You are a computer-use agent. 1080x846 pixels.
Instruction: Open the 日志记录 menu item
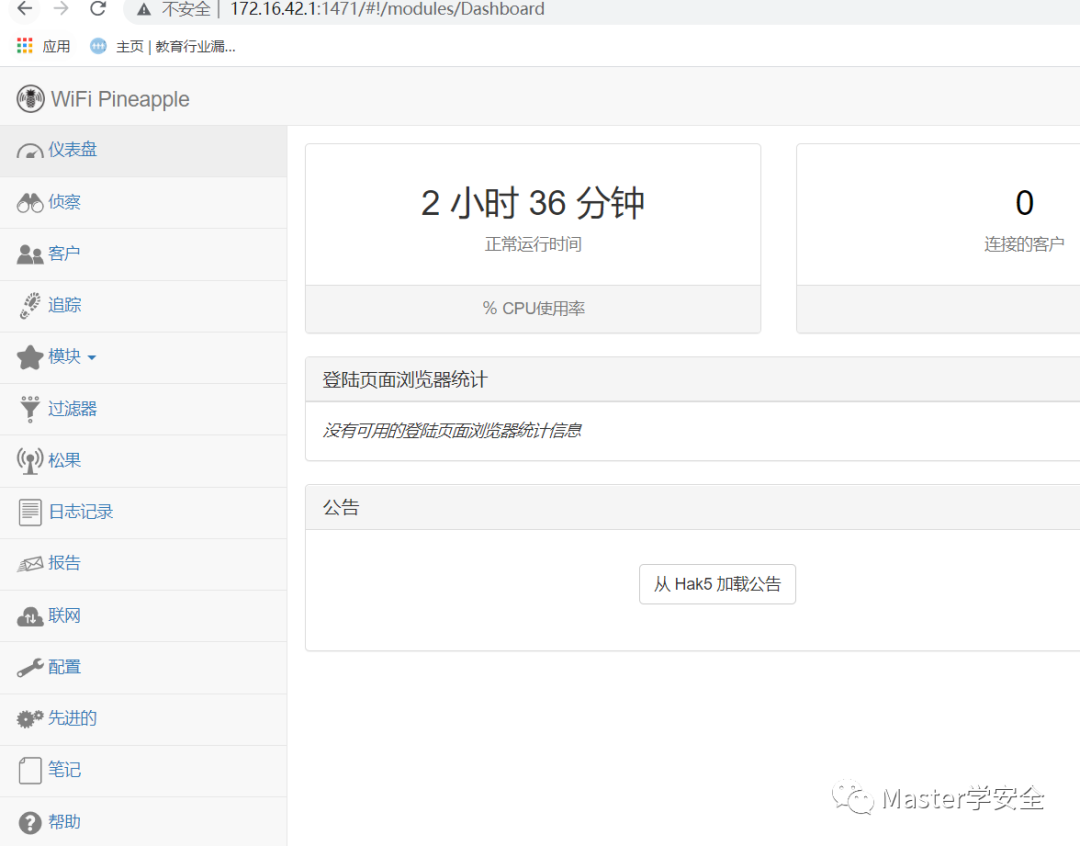pos(143,513)
